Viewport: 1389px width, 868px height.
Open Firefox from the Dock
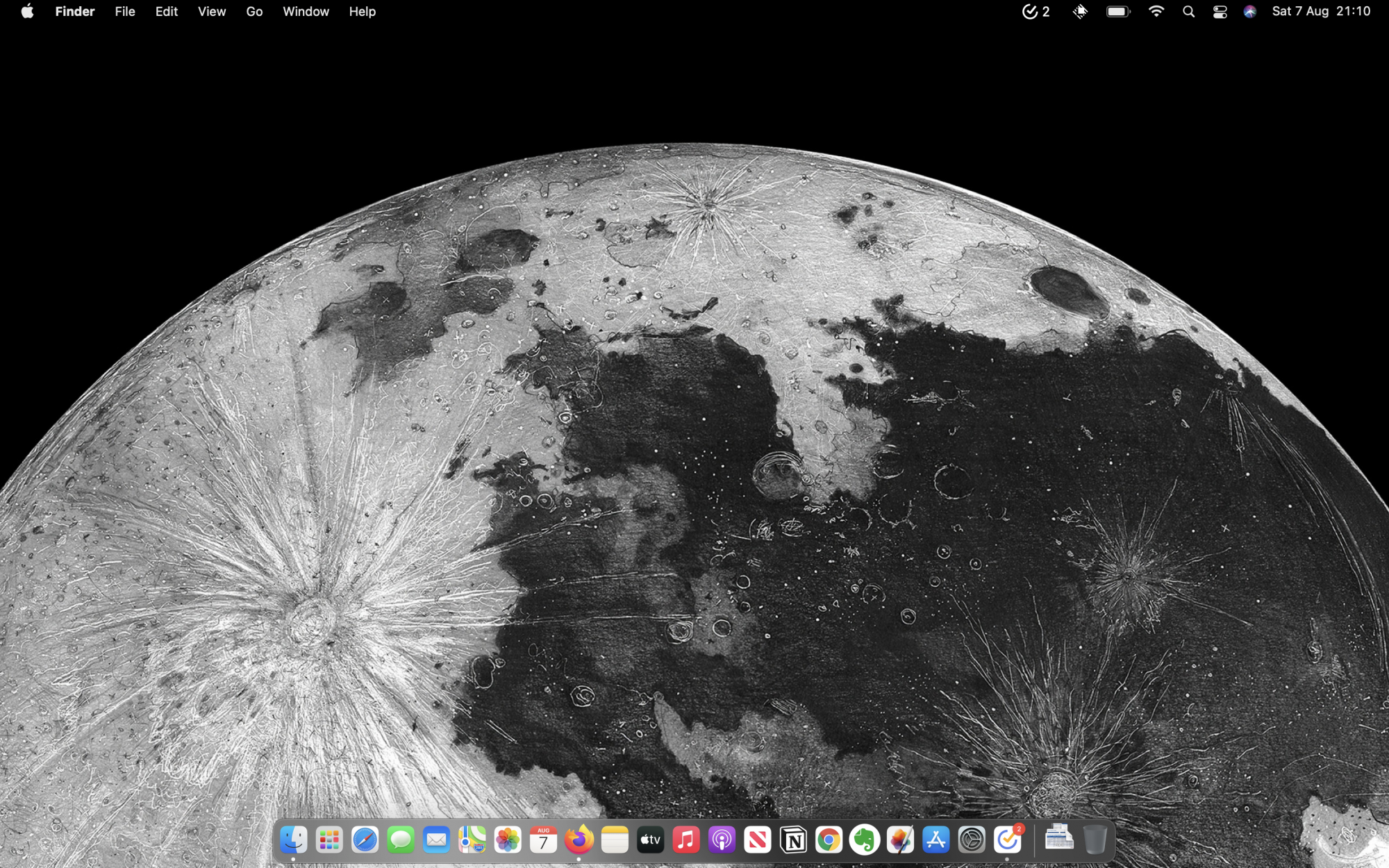coord(579,840)
